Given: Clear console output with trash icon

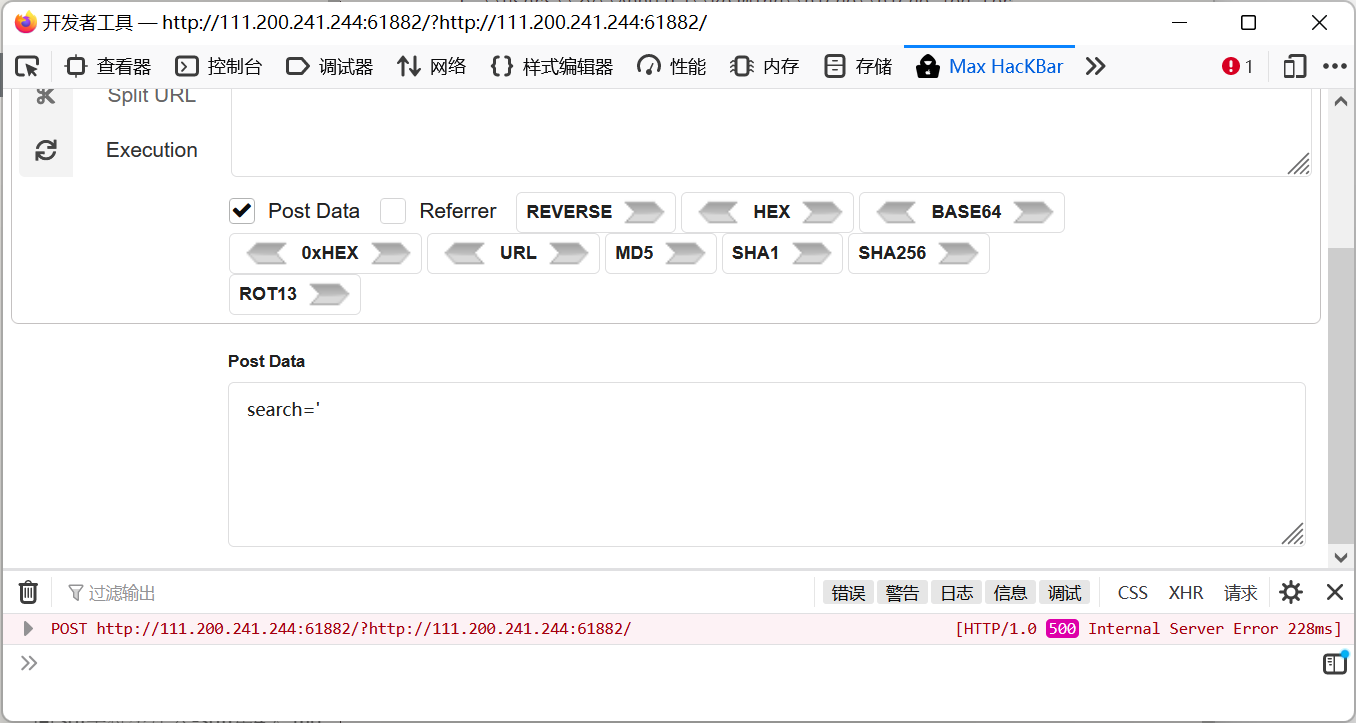Looking at the screenshot, I should (28, 592).
